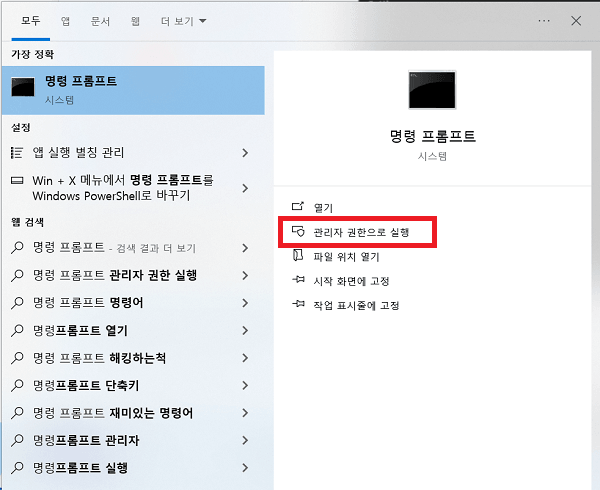Click search icon beside 명령프롬프트 실행
600x490 pixels.
tap(17, 468)
